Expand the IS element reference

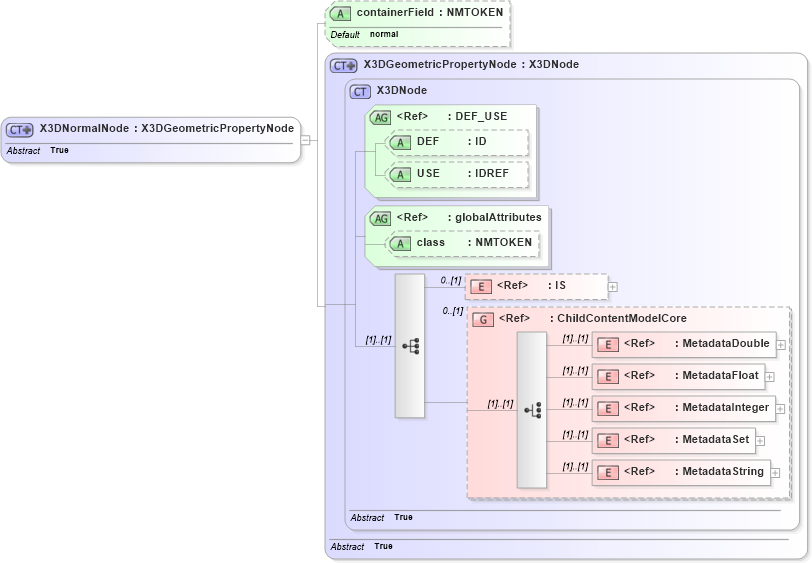(x=613, y=286)
